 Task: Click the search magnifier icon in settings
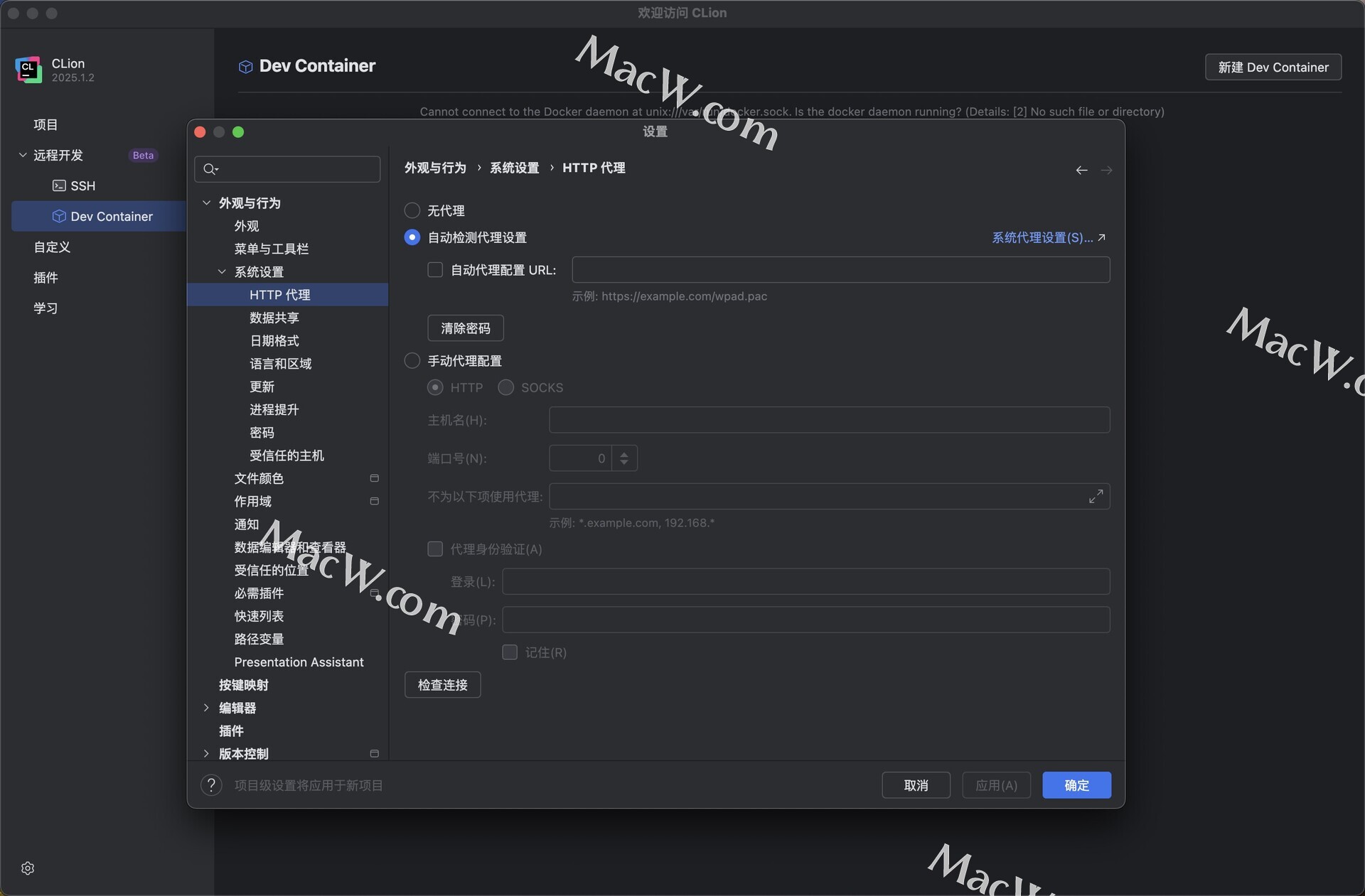click(x=210, y=169)
